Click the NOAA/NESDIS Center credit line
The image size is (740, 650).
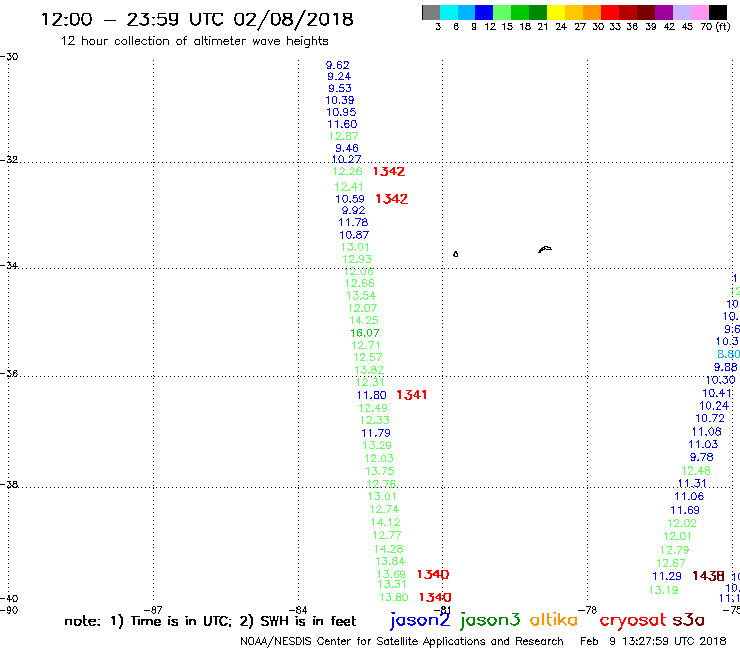coord(402,642)
